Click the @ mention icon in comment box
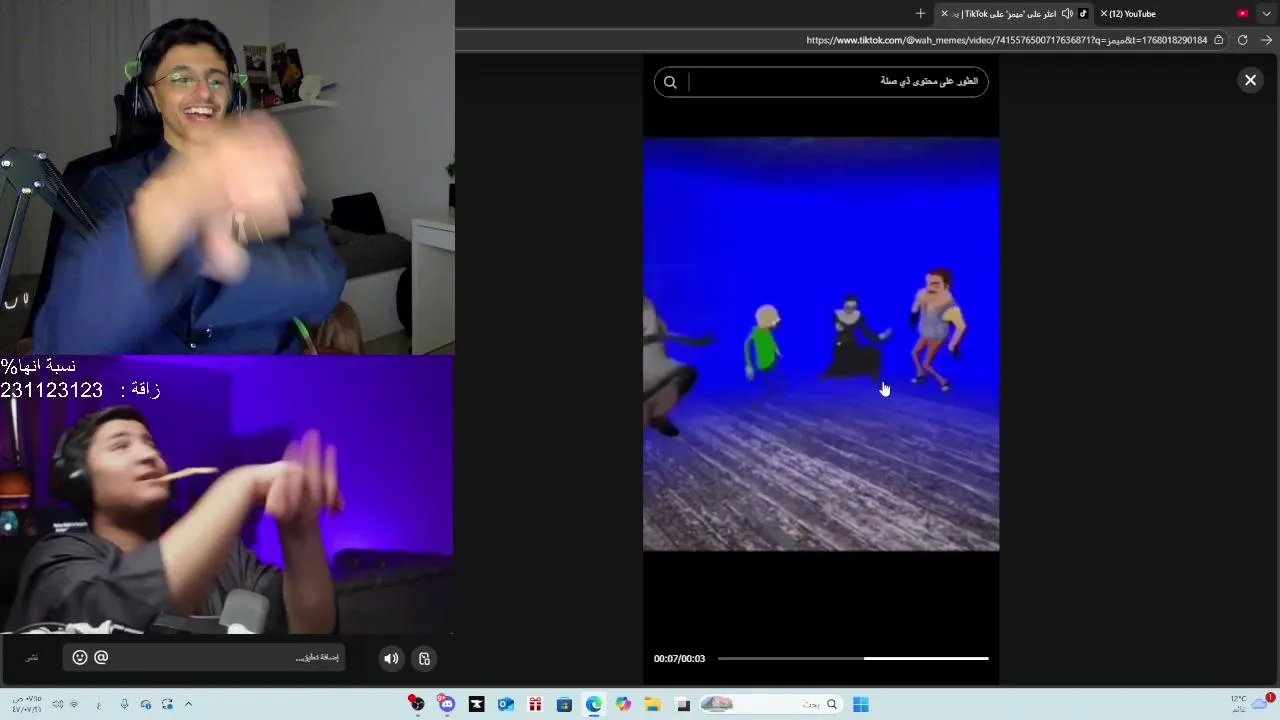Image resolution: width=1280 pixels, height=720 pixels. pyautogui.click(x=101, y=657)
